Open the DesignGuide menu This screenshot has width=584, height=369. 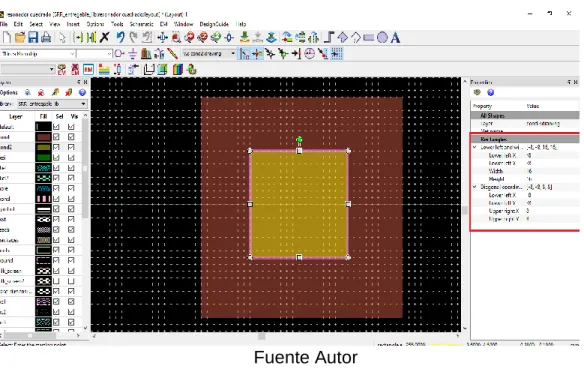tap(214, 24)
